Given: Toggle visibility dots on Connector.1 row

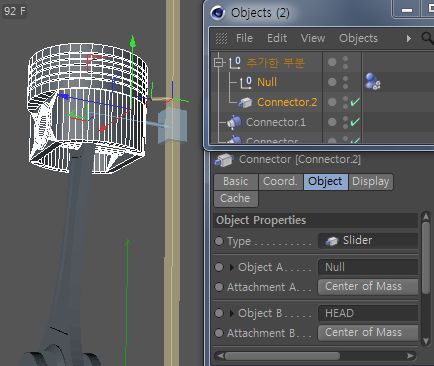Looking at the screenshot, I should 345,122.
